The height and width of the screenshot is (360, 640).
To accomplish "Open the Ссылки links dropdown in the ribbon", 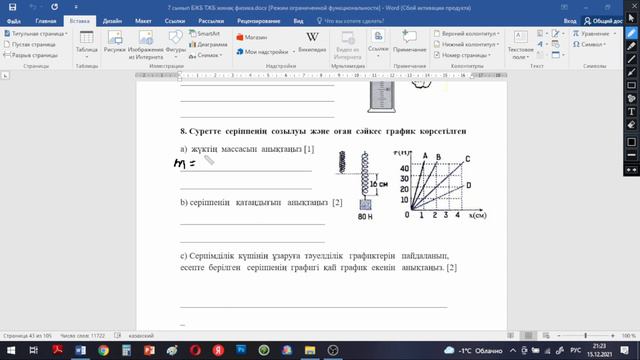I will pyautogui.click(x=378, y=43).
